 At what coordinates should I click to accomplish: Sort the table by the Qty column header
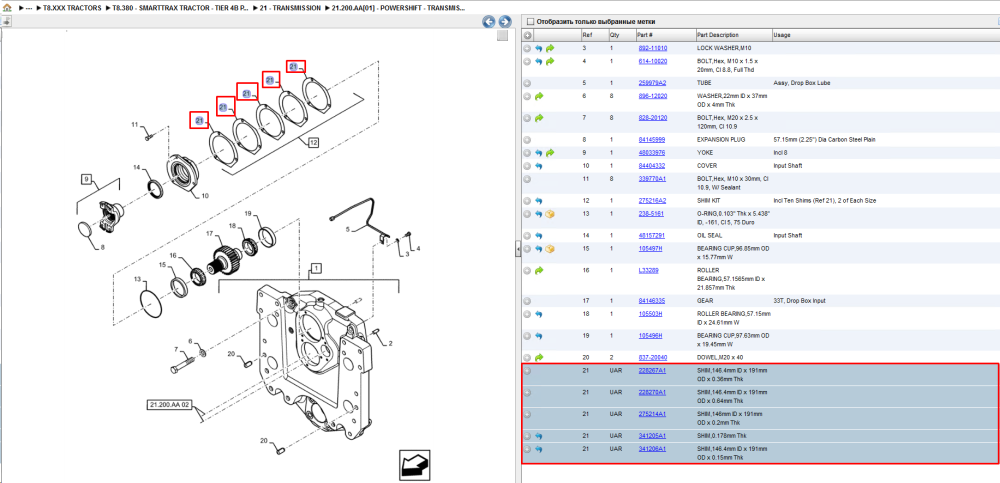615,35
